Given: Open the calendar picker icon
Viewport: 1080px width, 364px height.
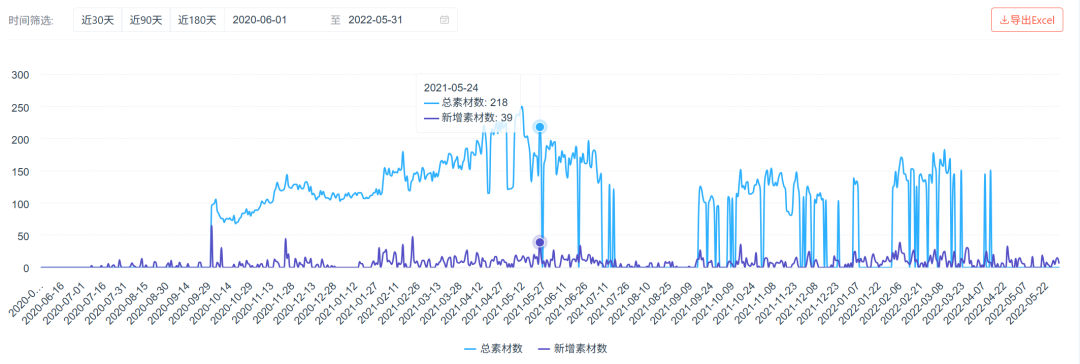Looking at the screenshot, I should [444, 20].
